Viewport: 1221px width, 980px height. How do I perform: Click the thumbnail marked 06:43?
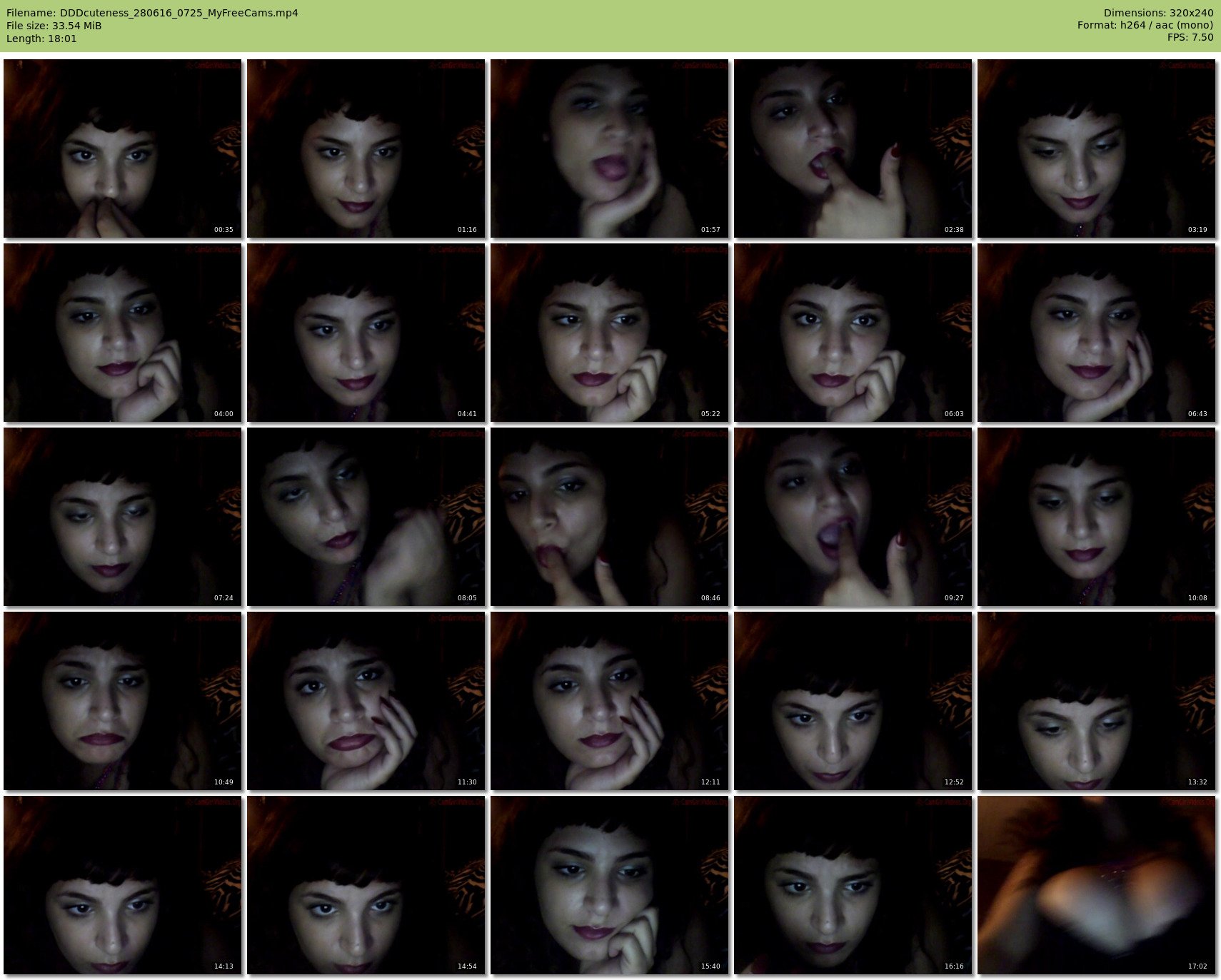click(x=1096, y=333)
